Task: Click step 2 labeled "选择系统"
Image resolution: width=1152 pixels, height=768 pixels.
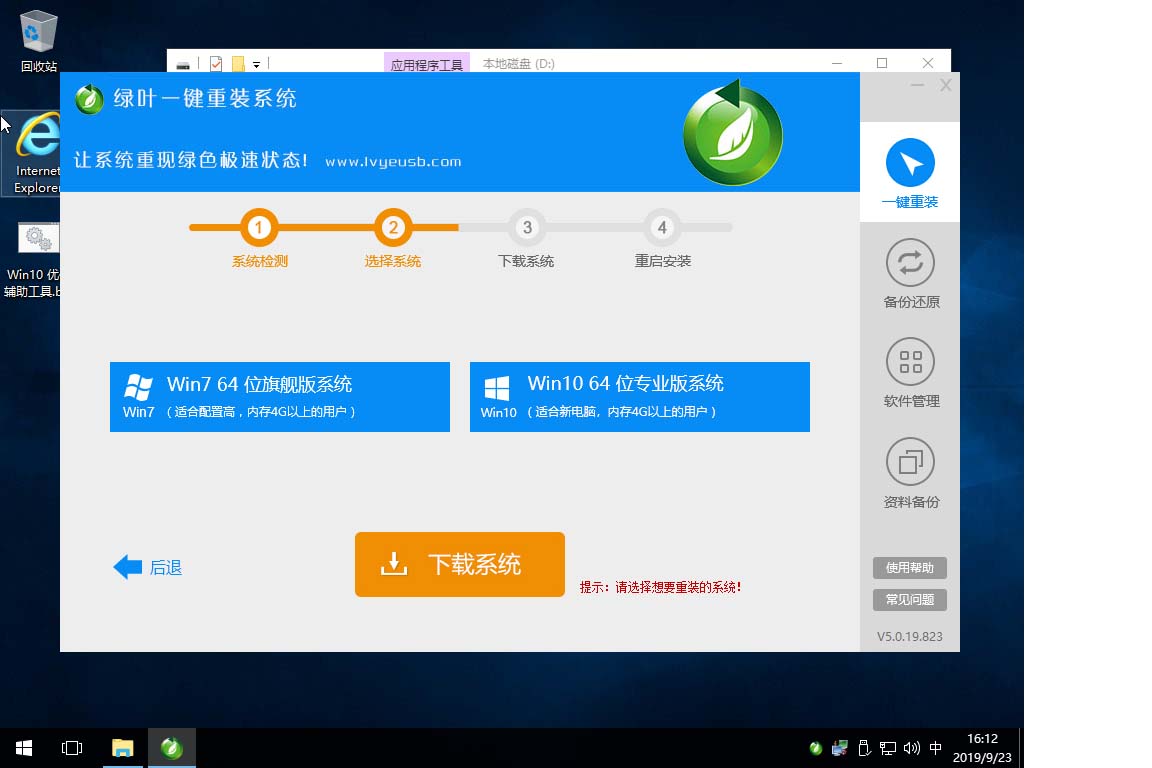Action: point(393,240)
